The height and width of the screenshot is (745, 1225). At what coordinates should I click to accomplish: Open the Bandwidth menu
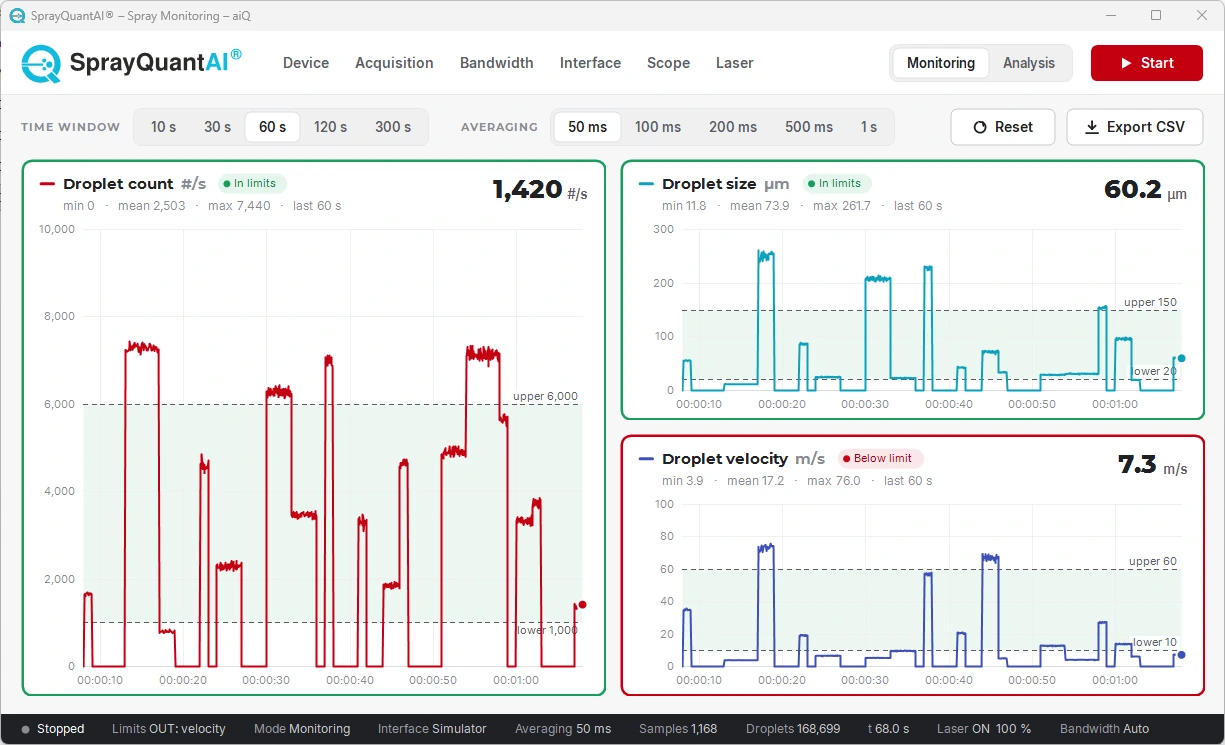point(497,63)
